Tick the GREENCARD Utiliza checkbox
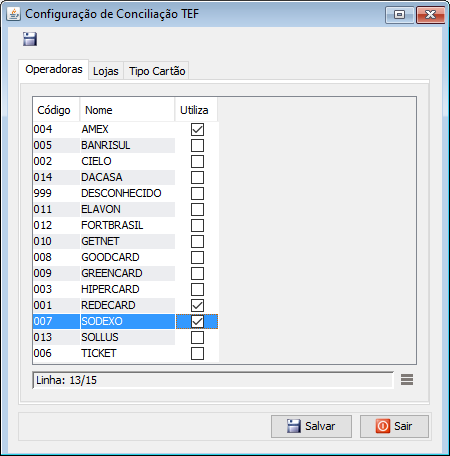450x456 pixels. click(197, 273)
